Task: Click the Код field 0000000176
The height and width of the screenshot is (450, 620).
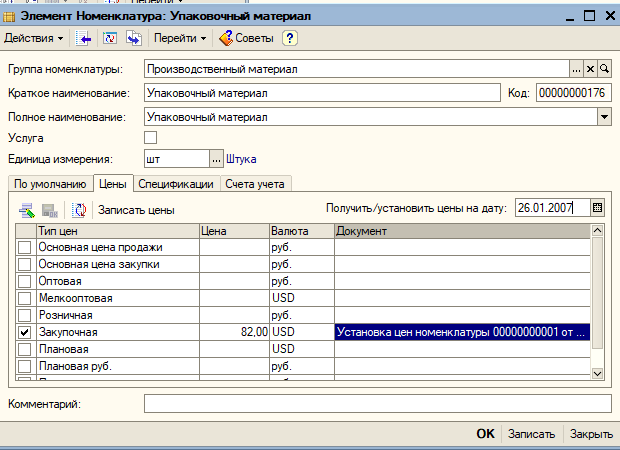Action: (573, 93)
